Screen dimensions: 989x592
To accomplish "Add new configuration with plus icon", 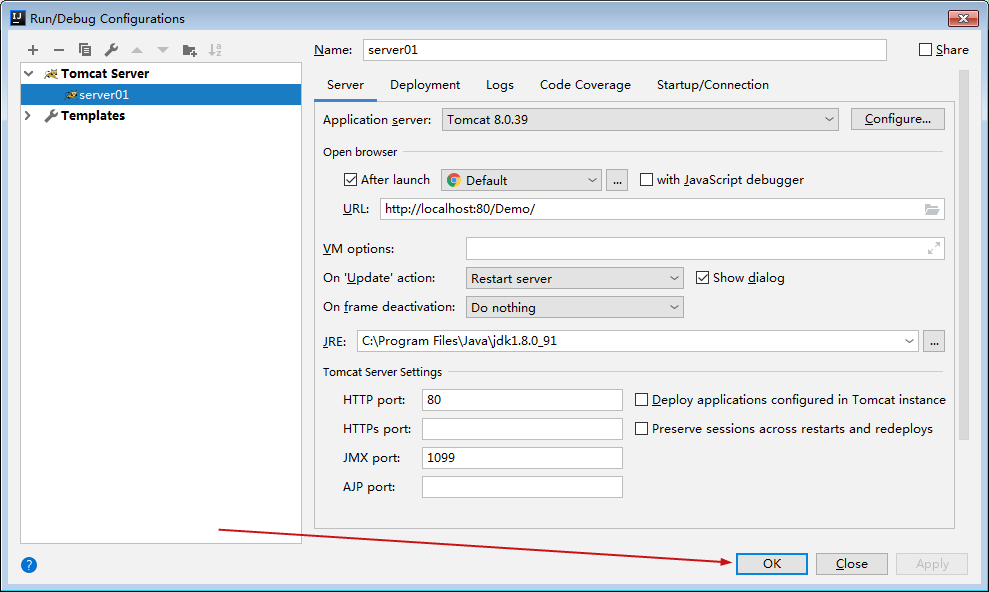I will coord(33,50).
